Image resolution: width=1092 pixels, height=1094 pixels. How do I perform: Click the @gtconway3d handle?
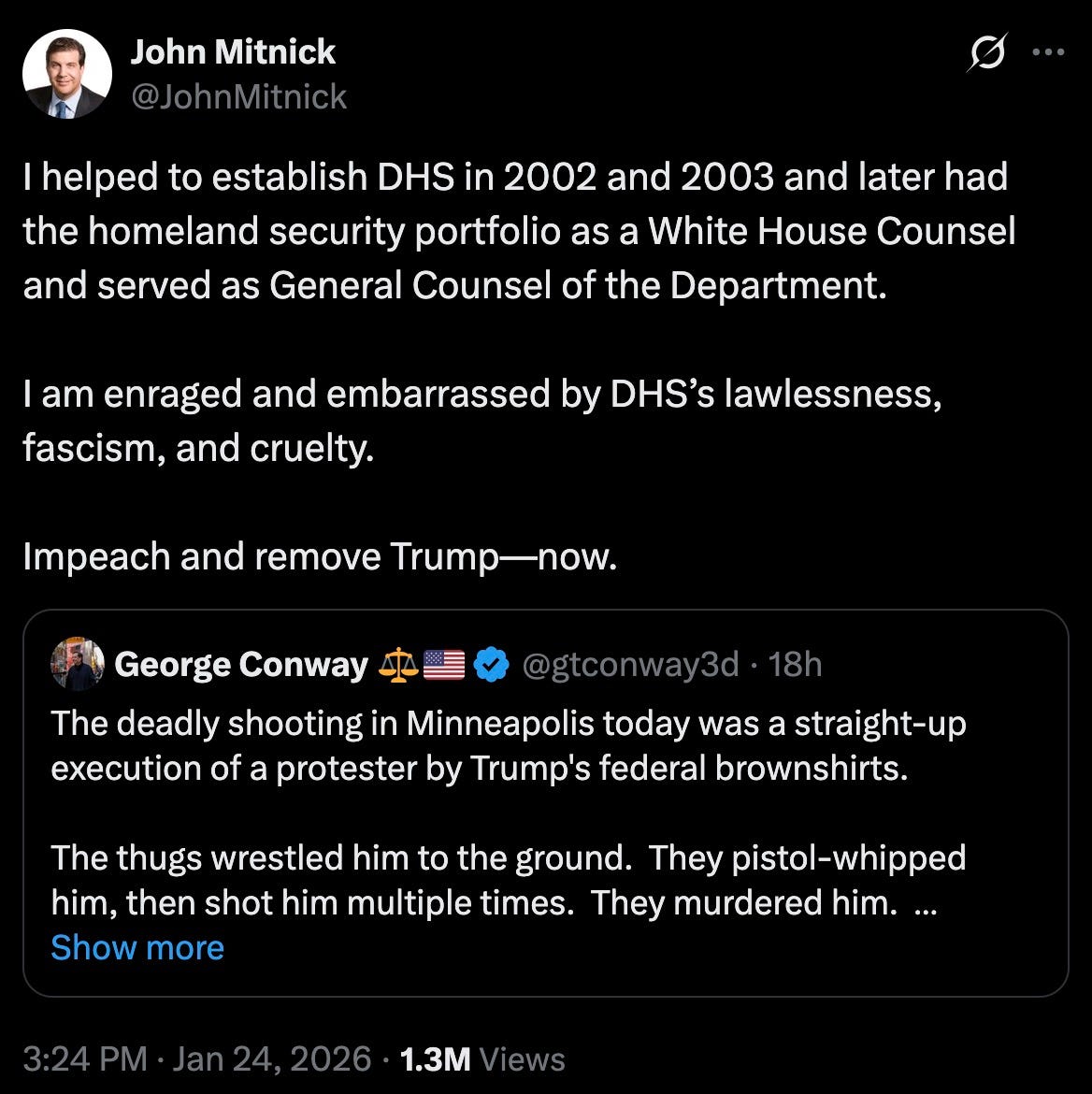click(629, 665)
